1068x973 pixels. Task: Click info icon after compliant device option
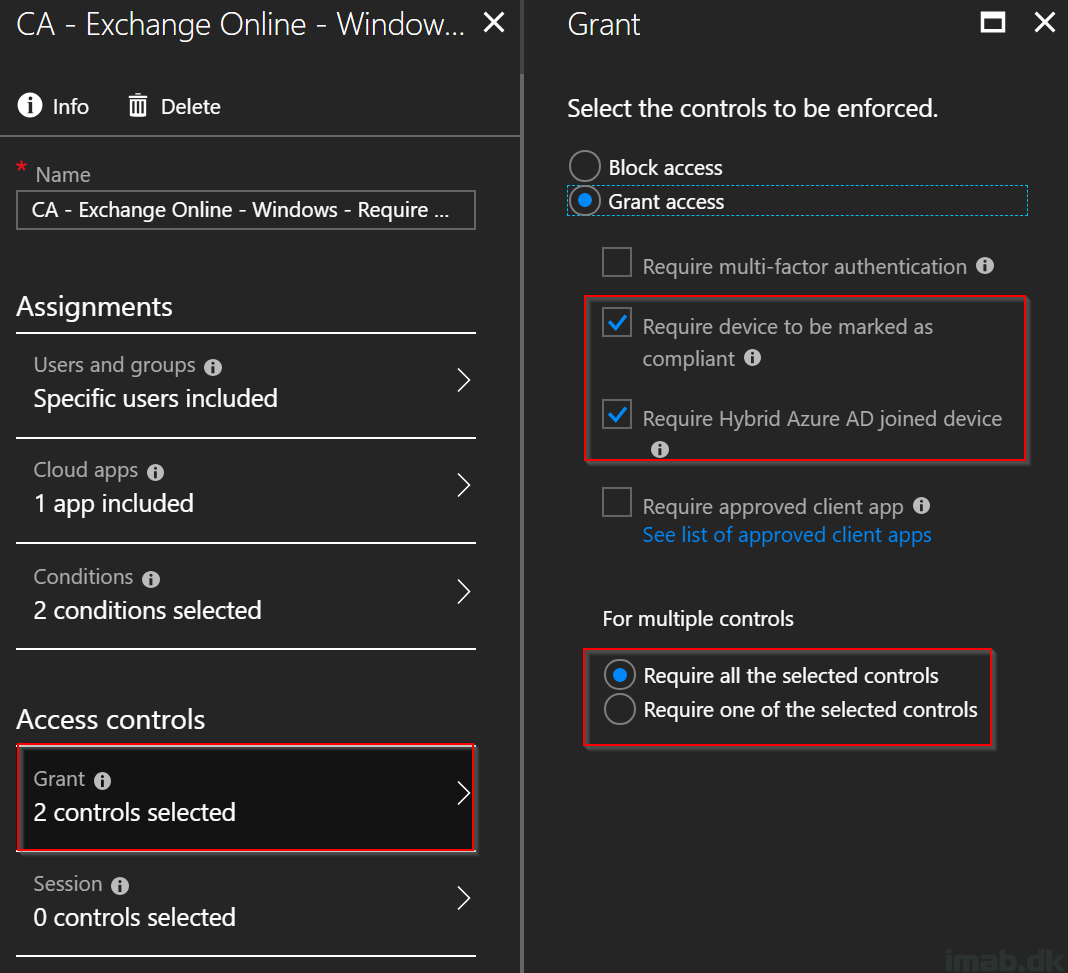[752, 357]
